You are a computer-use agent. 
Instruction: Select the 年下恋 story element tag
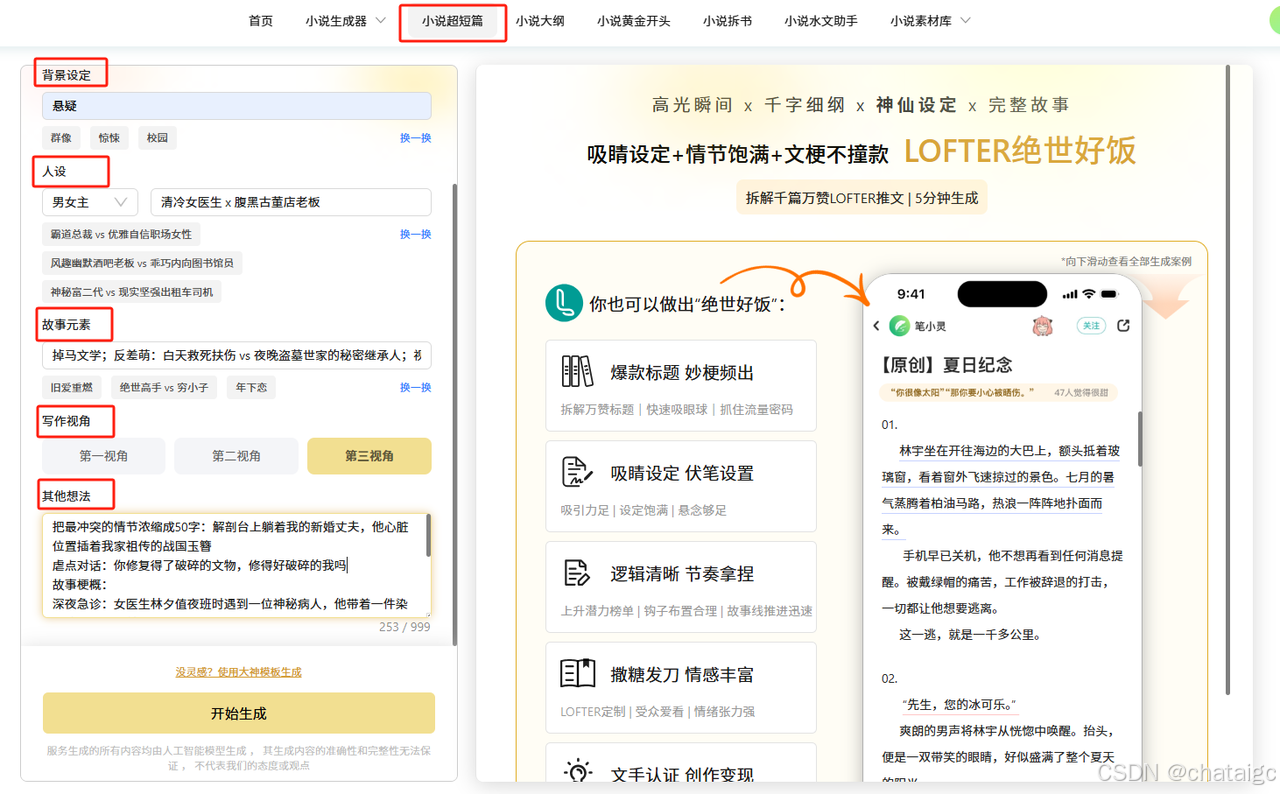pyautogui.click(x=251, y=387)
